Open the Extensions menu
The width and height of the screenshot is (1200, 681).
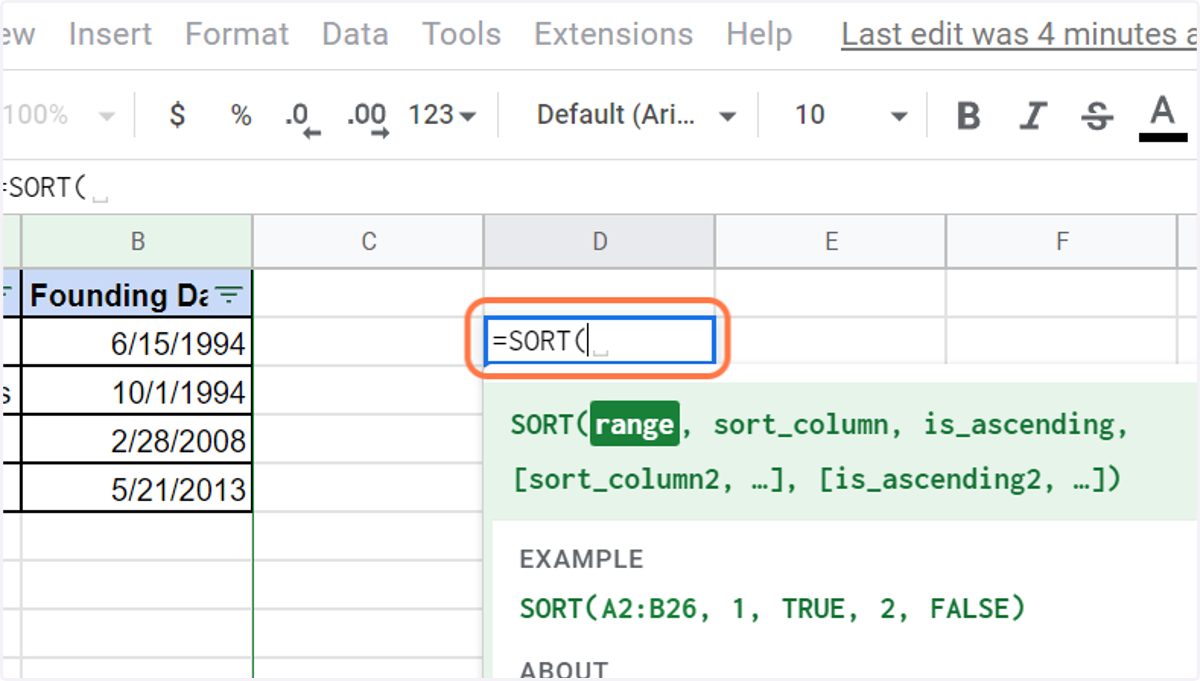[613, 34]
